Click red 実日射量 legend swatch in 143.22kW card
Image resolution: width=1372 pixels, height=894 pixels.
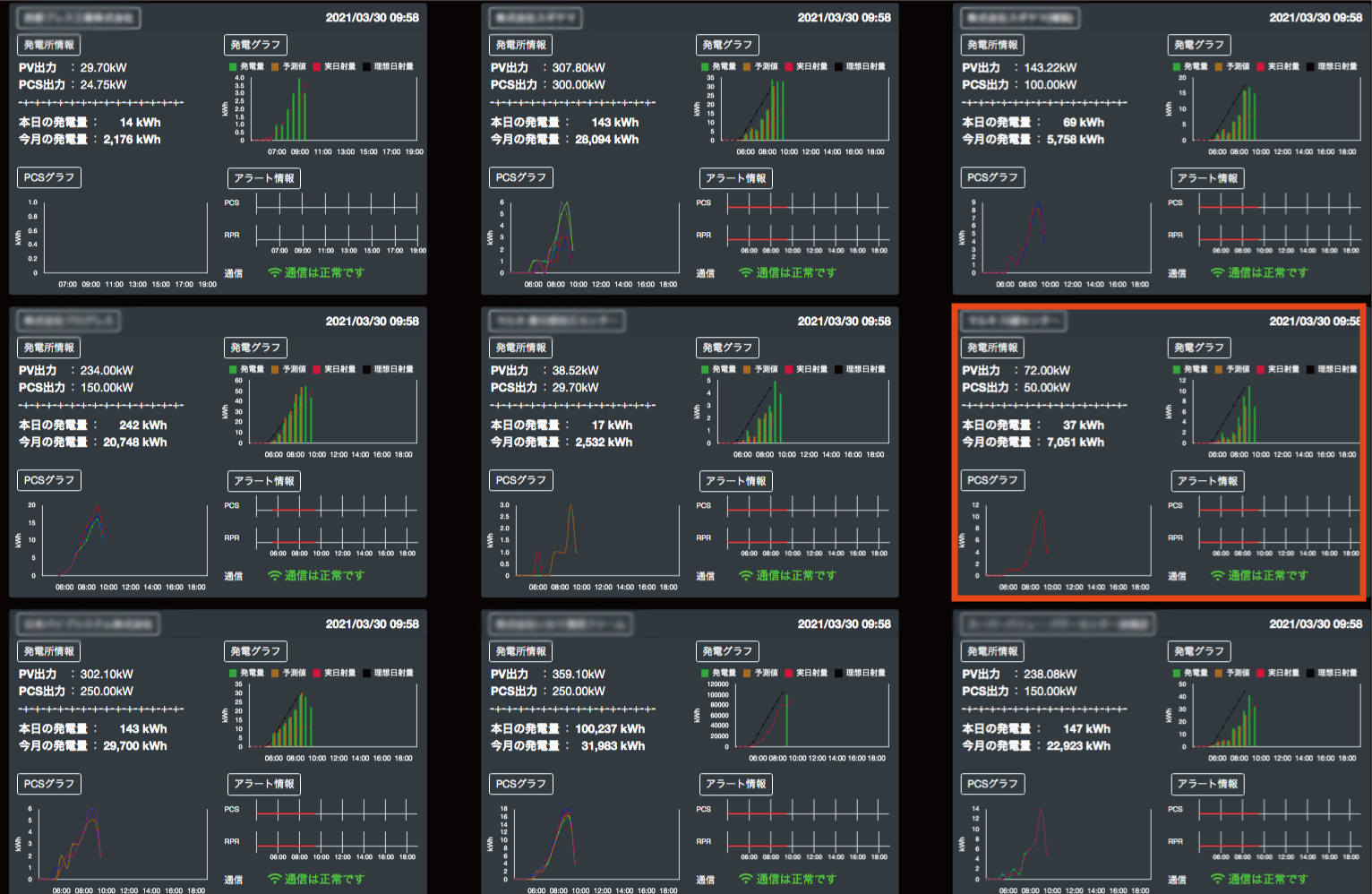point(1261,66)
